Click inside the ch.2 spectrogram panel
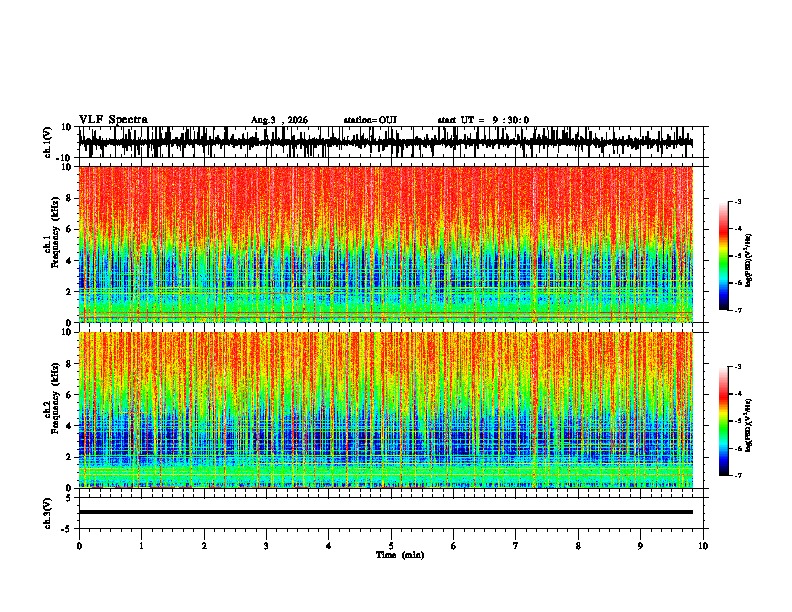The image size is (792, 612). point(385,410)
